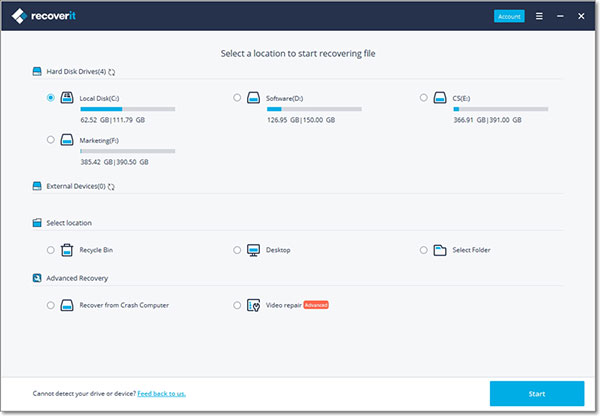The width and height of the screenshot is (600, 416).
Task: Refresh the External Devices list
Action: tap(110, 186)
